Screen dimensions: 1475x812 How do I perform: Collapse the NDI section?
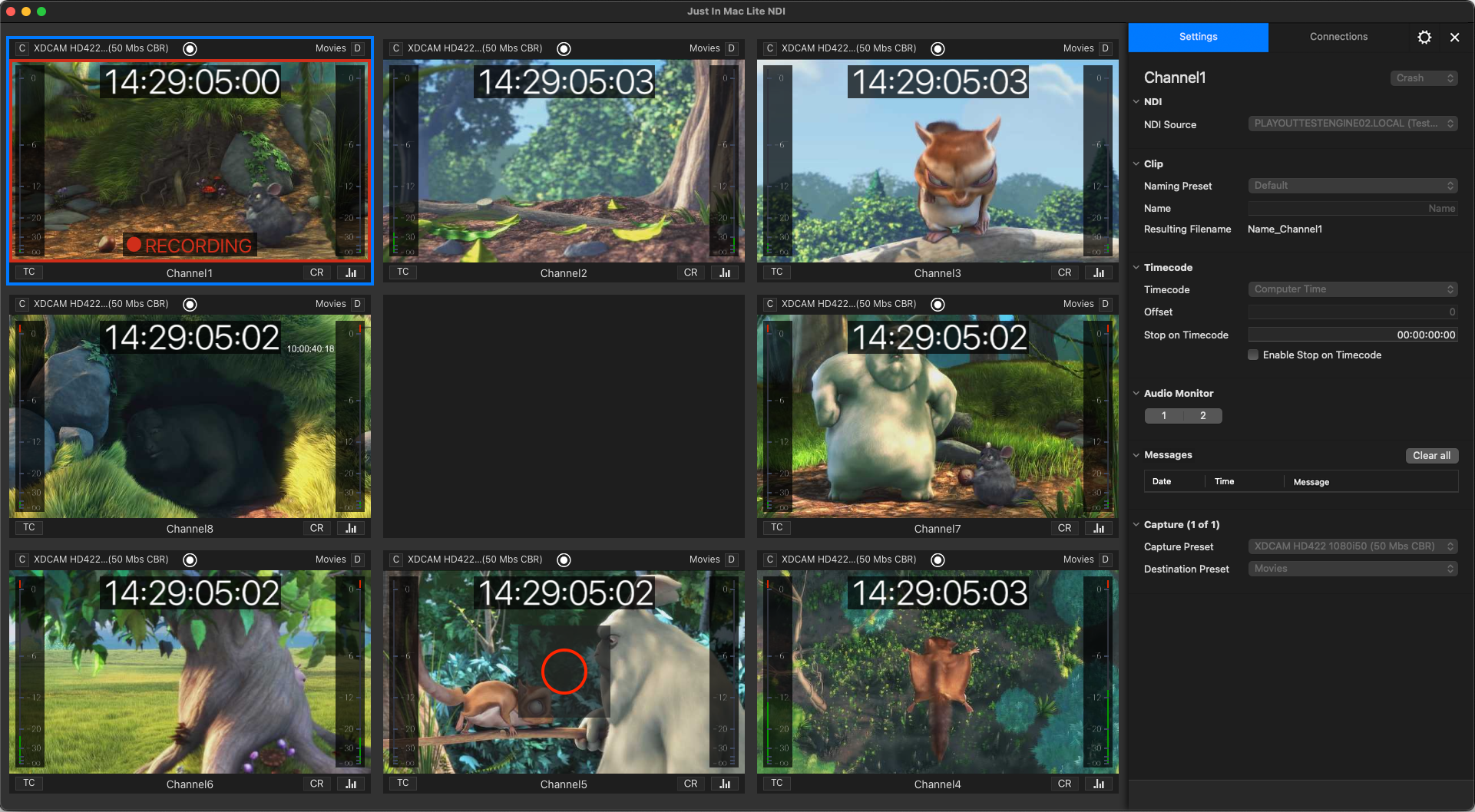(1136, 101)
